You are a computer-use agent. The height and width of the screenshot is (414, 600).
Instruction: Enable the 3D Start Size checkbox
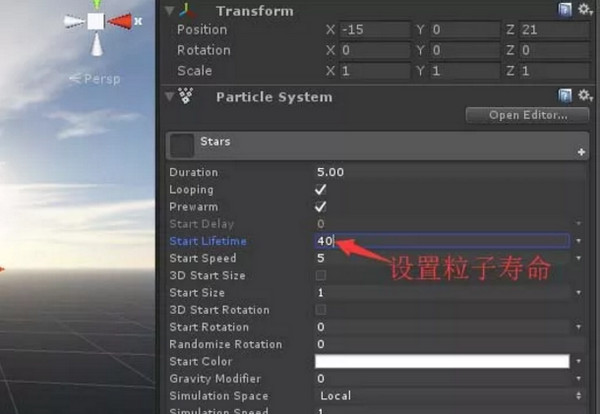(x=321, y=275)
